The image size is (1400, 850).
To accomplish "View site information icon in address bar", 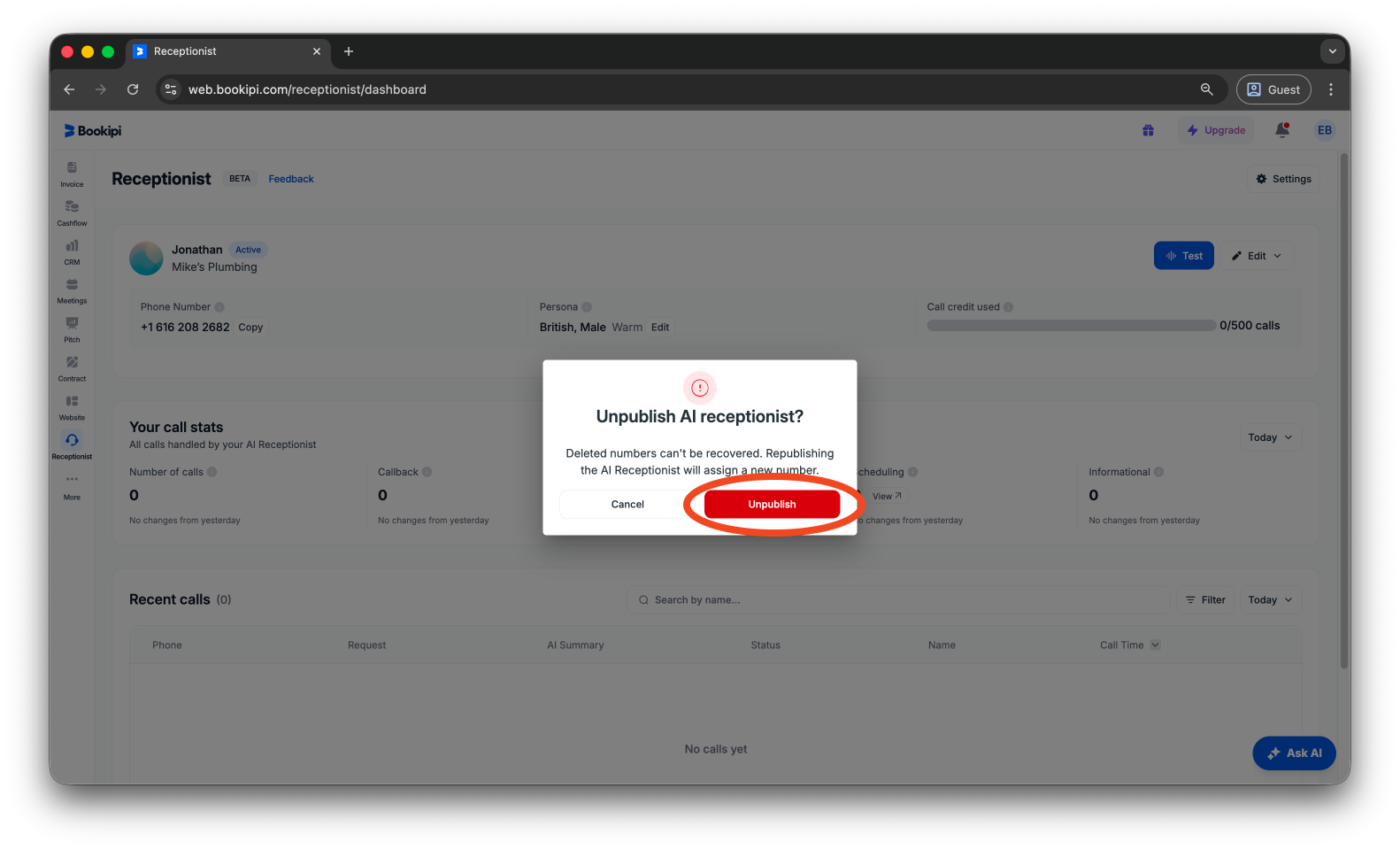I will 172,89.
